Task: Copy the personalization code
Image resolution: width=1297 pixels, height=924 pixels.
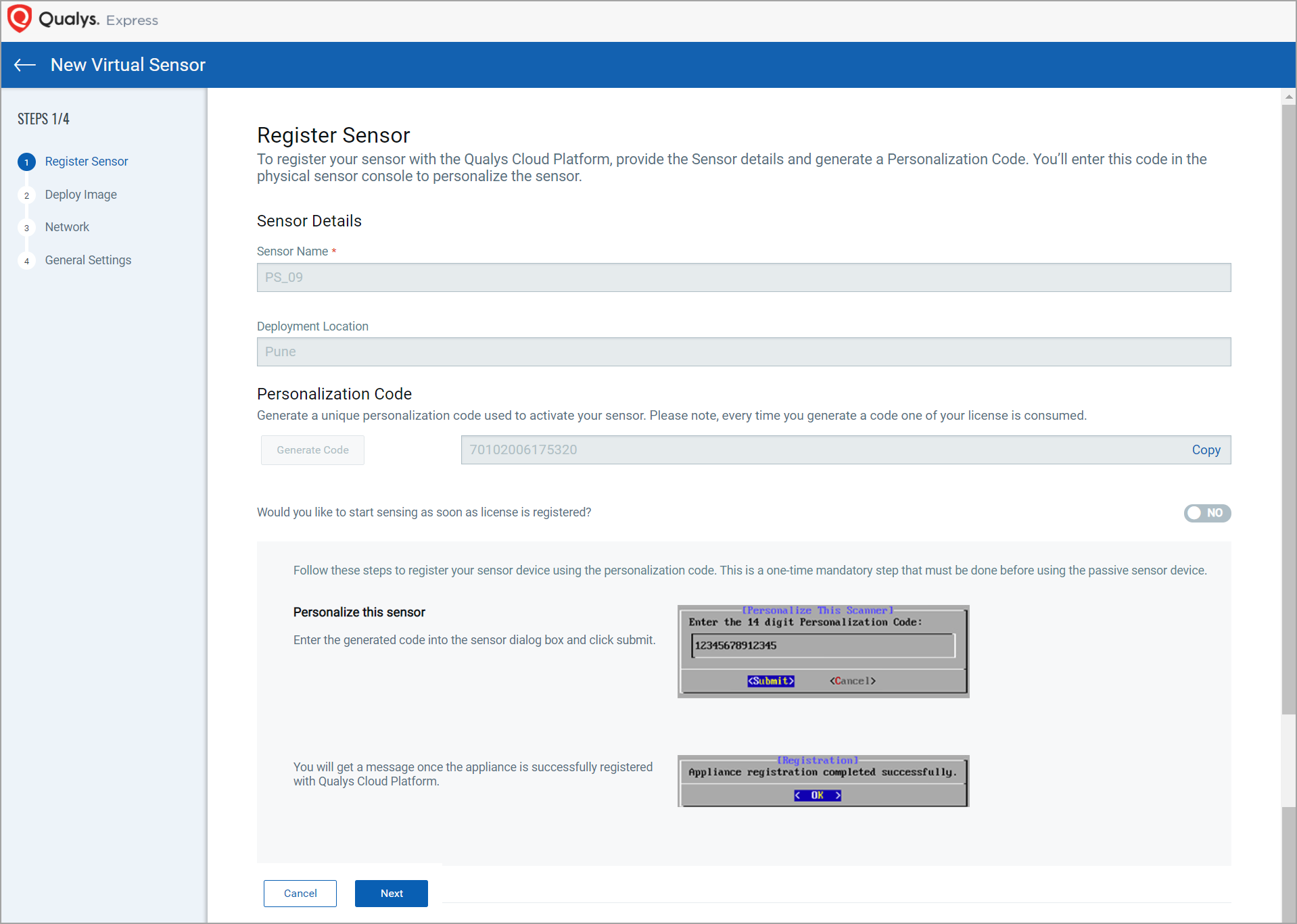Action: (x=1206, y=449)
